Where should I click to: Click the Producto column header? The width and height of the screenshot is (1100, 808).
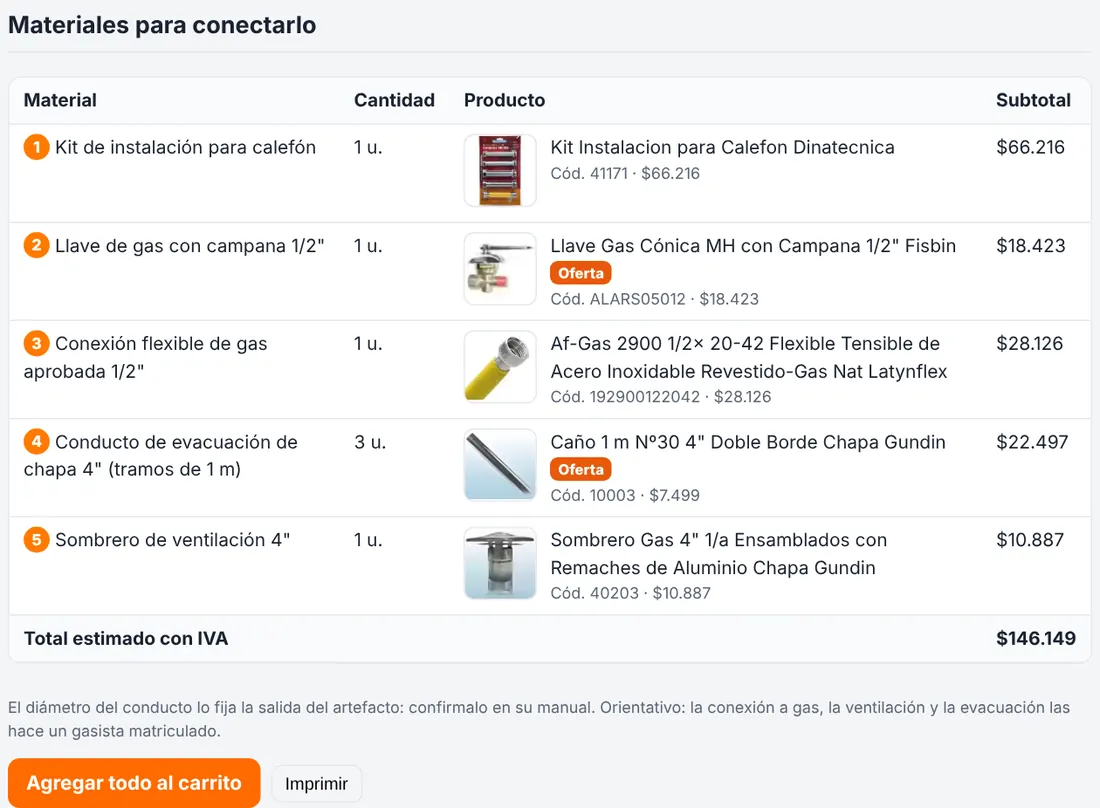(x=504, y=100)
